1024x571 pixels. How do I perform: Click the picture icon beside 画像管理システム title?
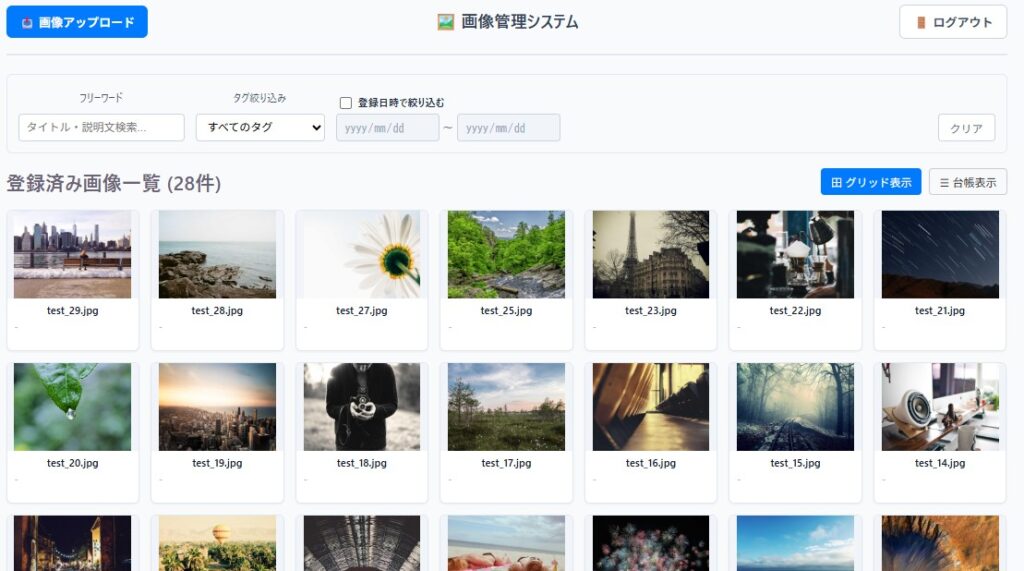445,22
